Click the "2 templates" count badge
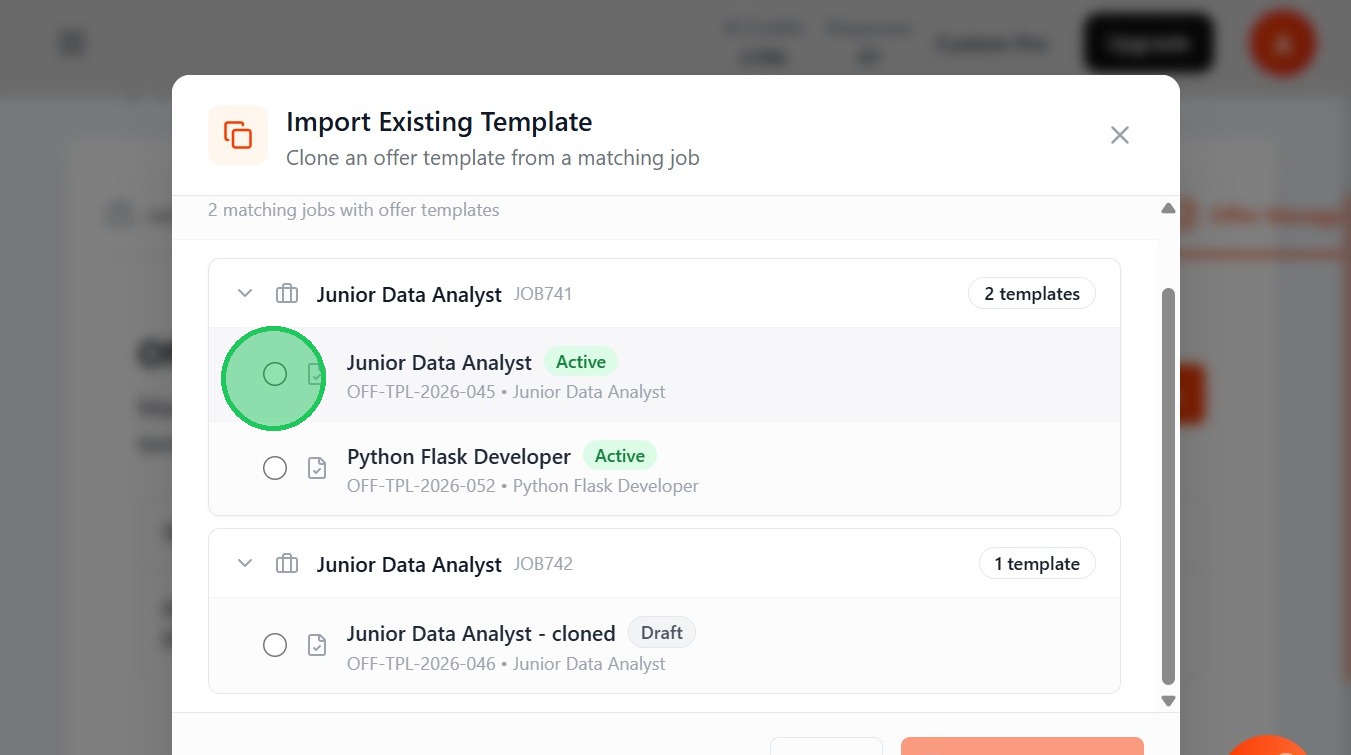 pos(1031,294)
